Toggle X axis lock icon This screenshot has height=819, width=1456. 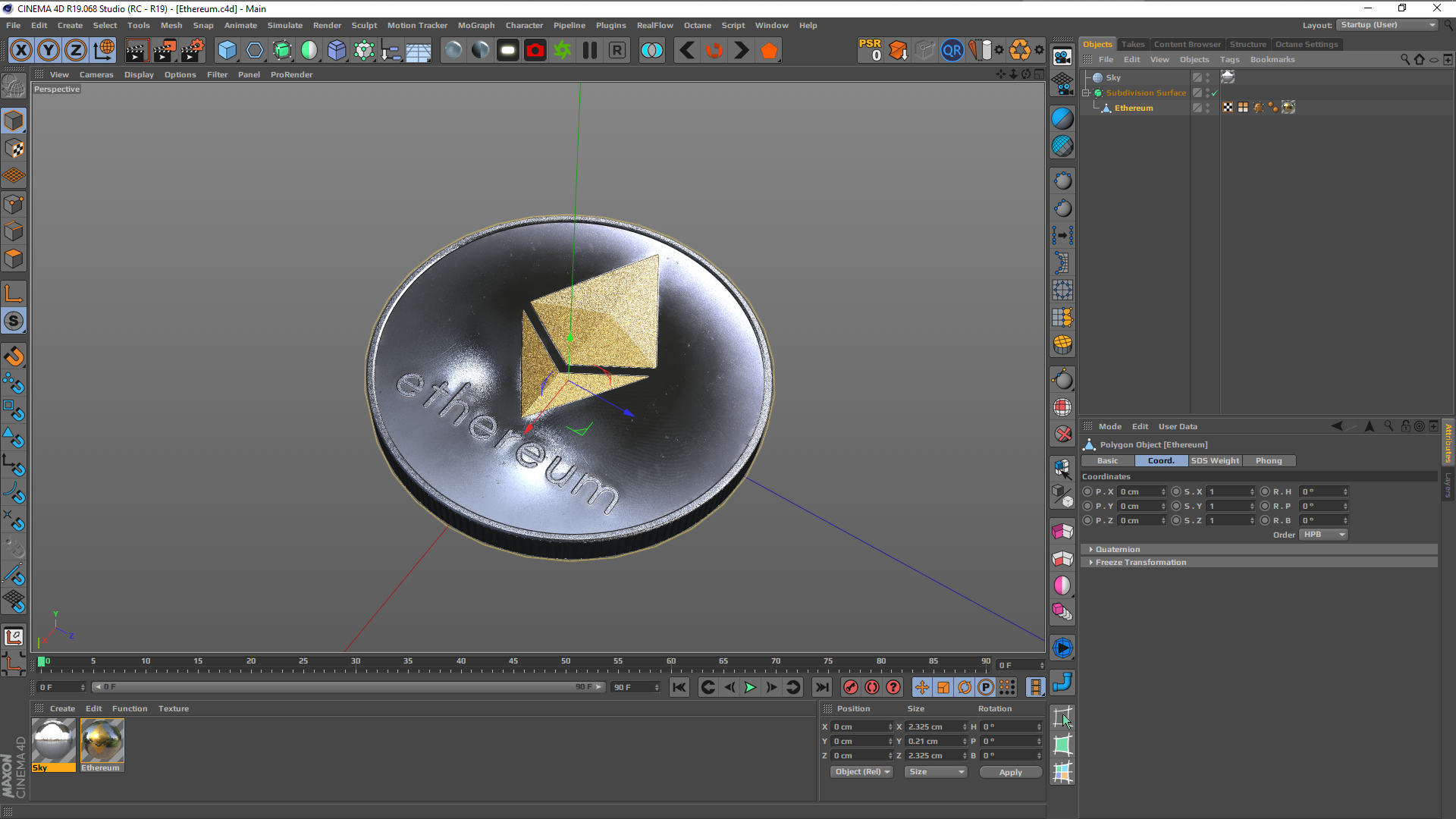(x=21, y=51)
